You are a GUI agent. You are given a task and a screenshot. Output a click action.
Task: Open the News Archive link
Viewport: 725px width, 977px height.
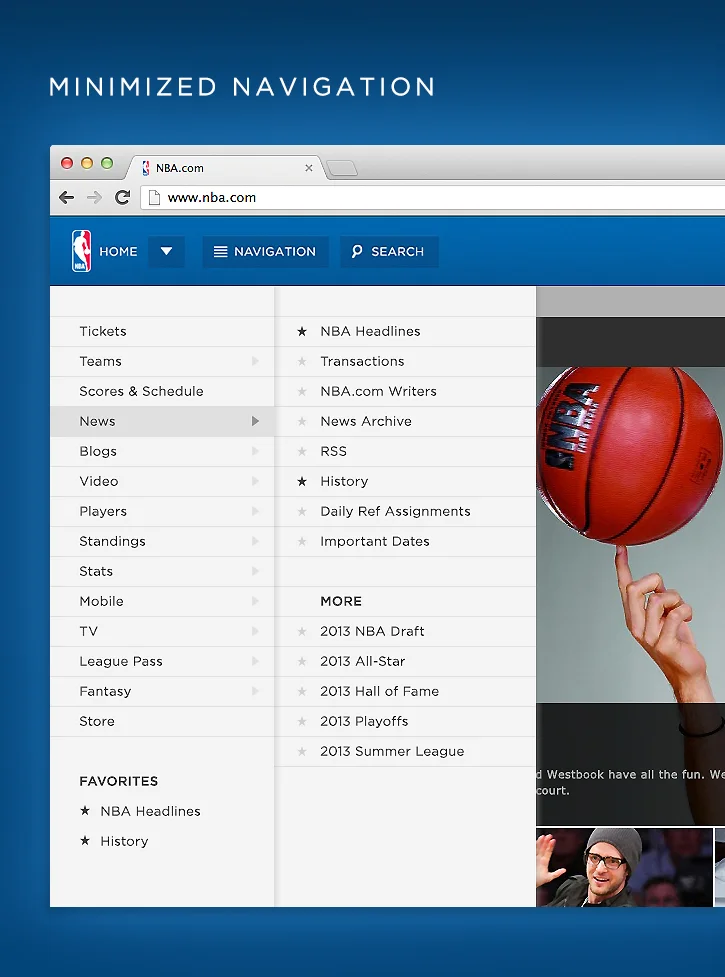(366, 421)
